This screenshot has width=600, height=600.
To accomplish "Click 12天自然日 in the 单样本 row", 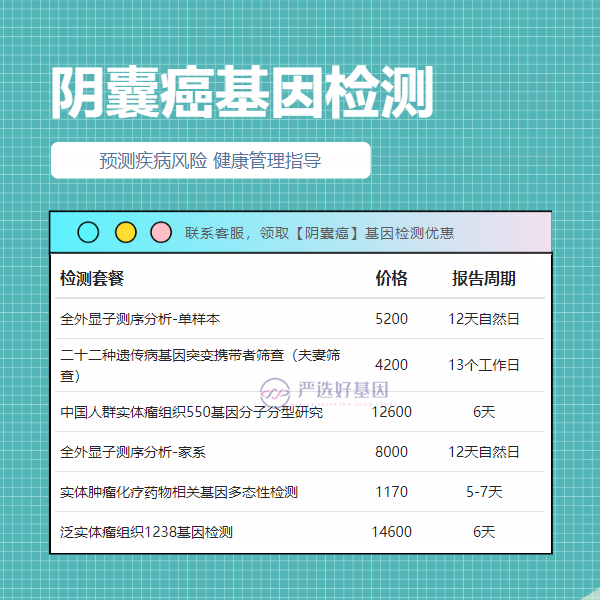I will 484,319.
